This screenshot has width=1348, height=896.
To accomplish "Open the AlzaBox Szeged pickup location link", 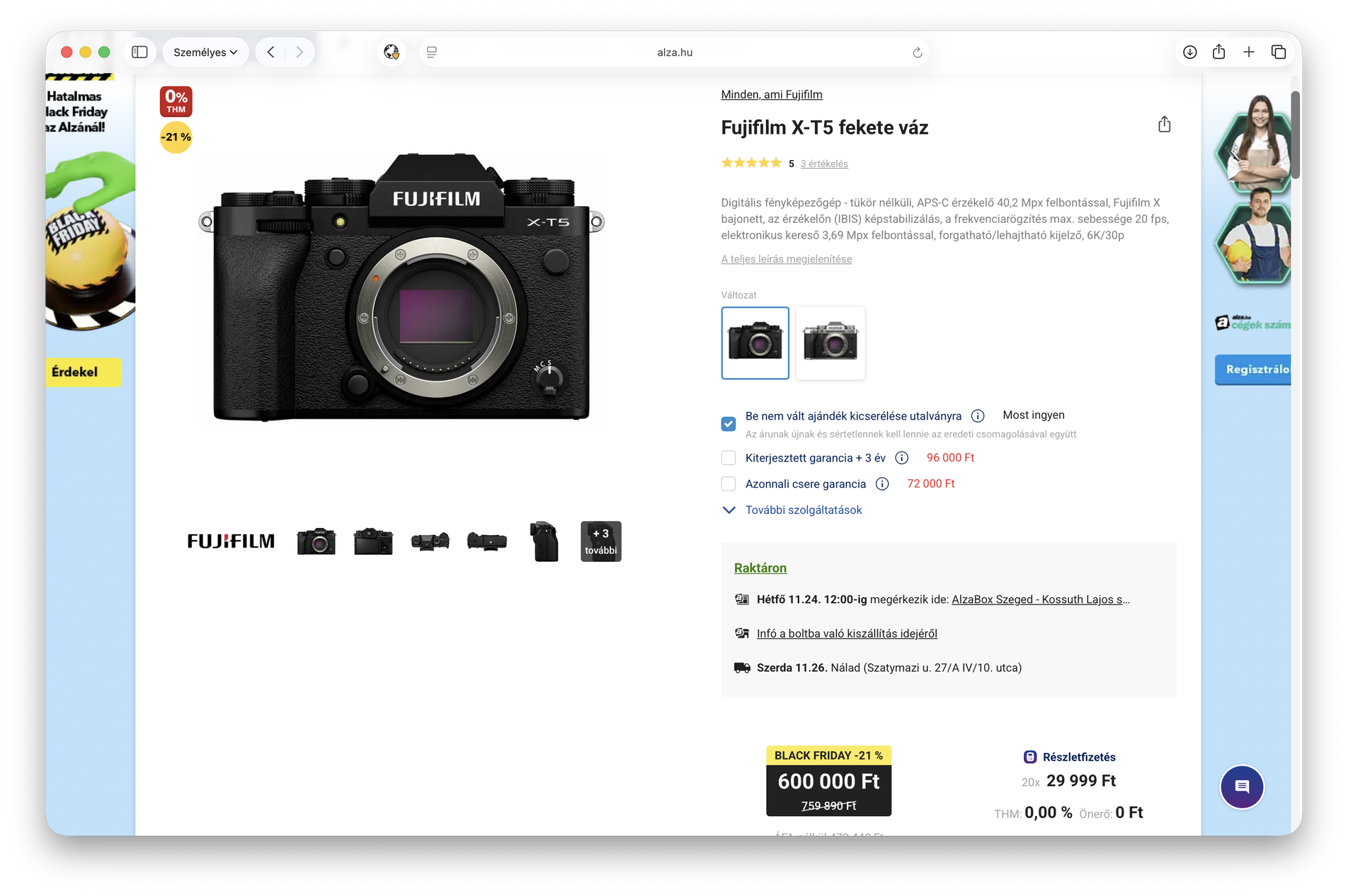I will pos(1041,600).
